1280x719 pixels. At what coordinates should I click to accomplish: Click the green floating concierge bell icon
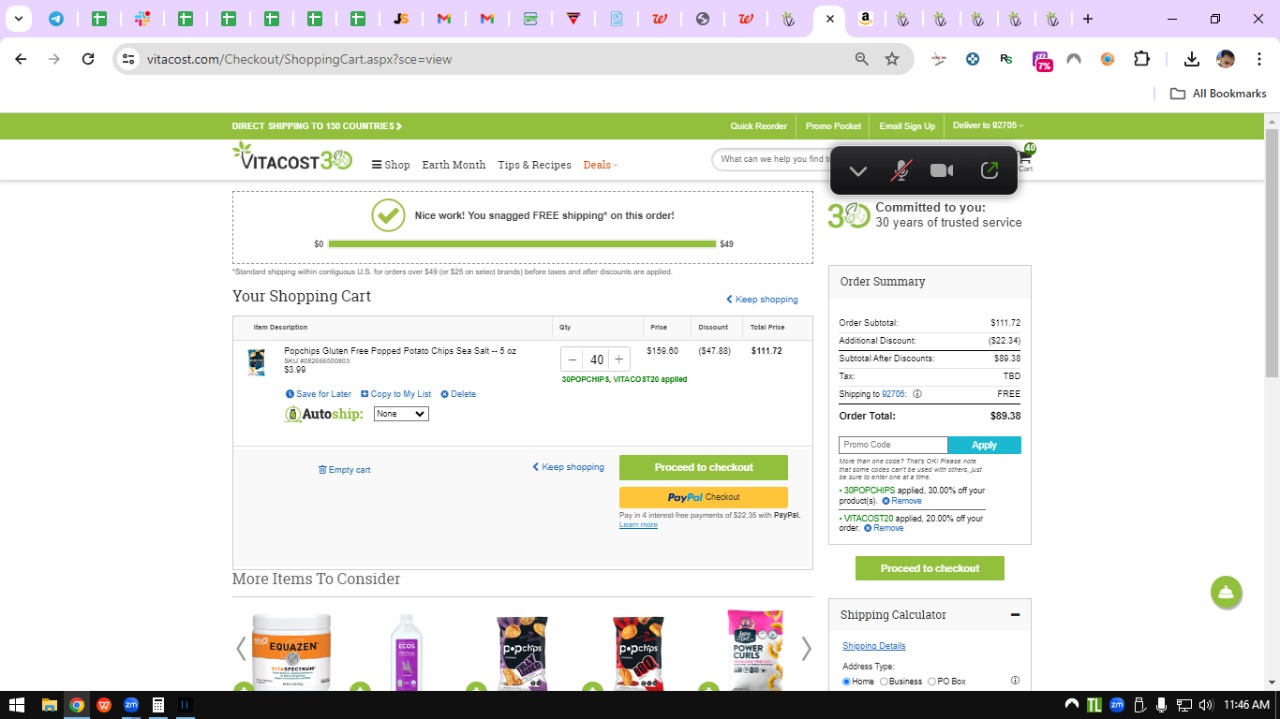pos(1226,592)
